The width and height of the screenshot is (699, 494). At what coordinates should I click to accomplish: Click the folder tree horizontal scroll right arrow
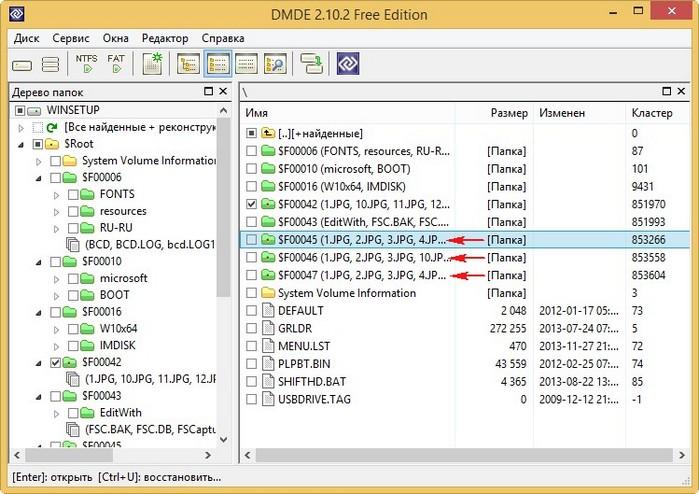pyautogui.click(x=208, y=455)
